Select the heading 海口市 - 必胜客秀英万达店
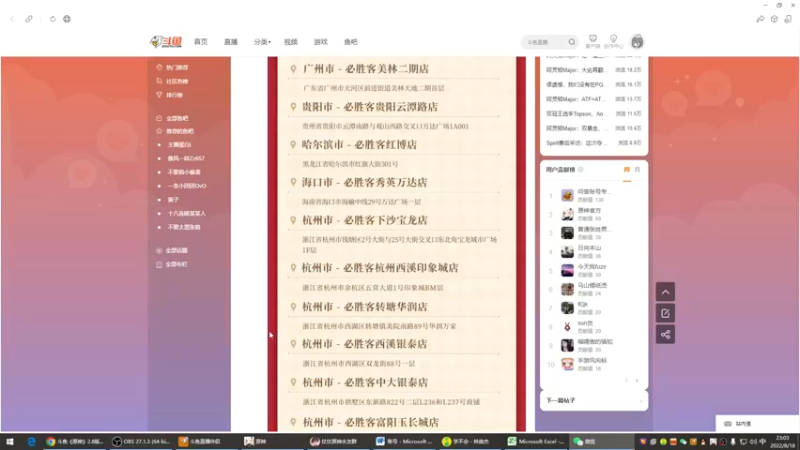800x450 pixels. tap(364, 182)
